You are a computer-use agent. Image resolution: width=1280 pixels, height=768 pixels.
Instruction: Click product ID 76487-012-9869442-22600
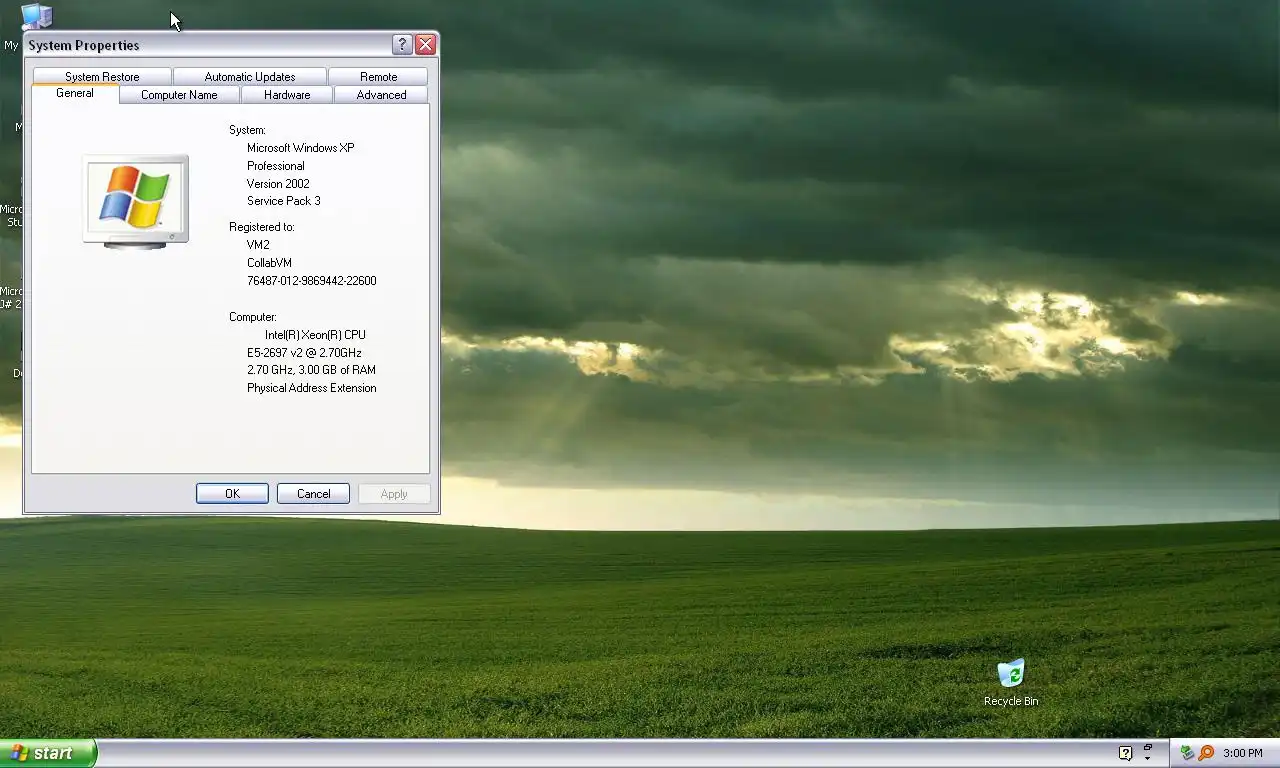click(x=312, y=281)
